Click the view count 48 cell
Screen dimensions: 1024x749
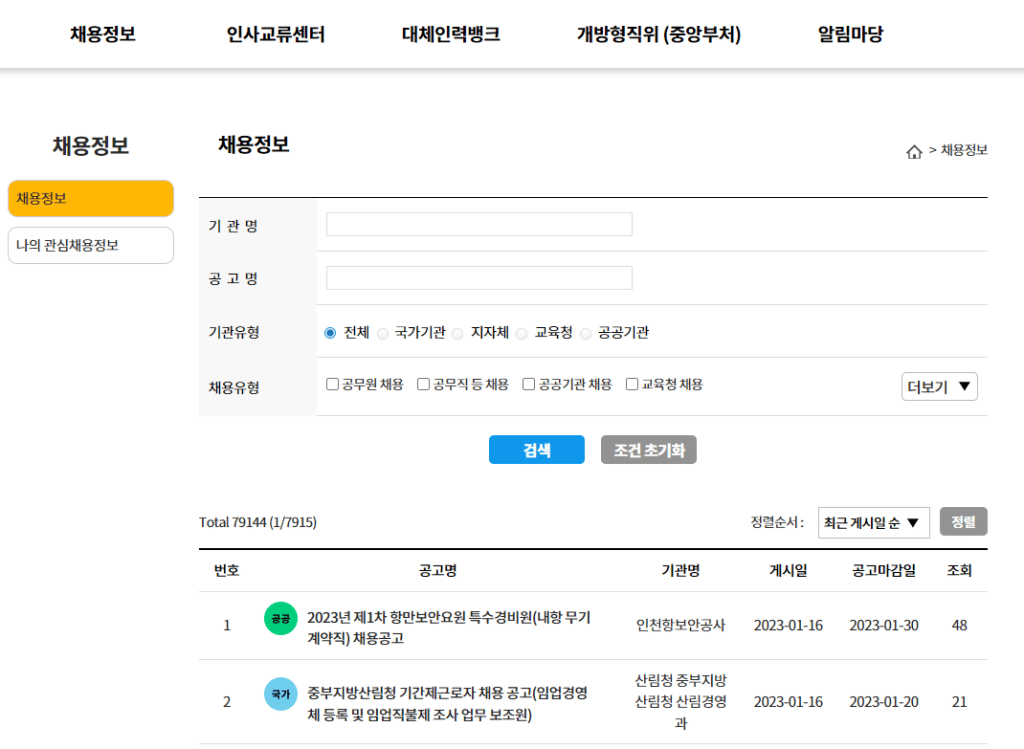pos(959,626)
